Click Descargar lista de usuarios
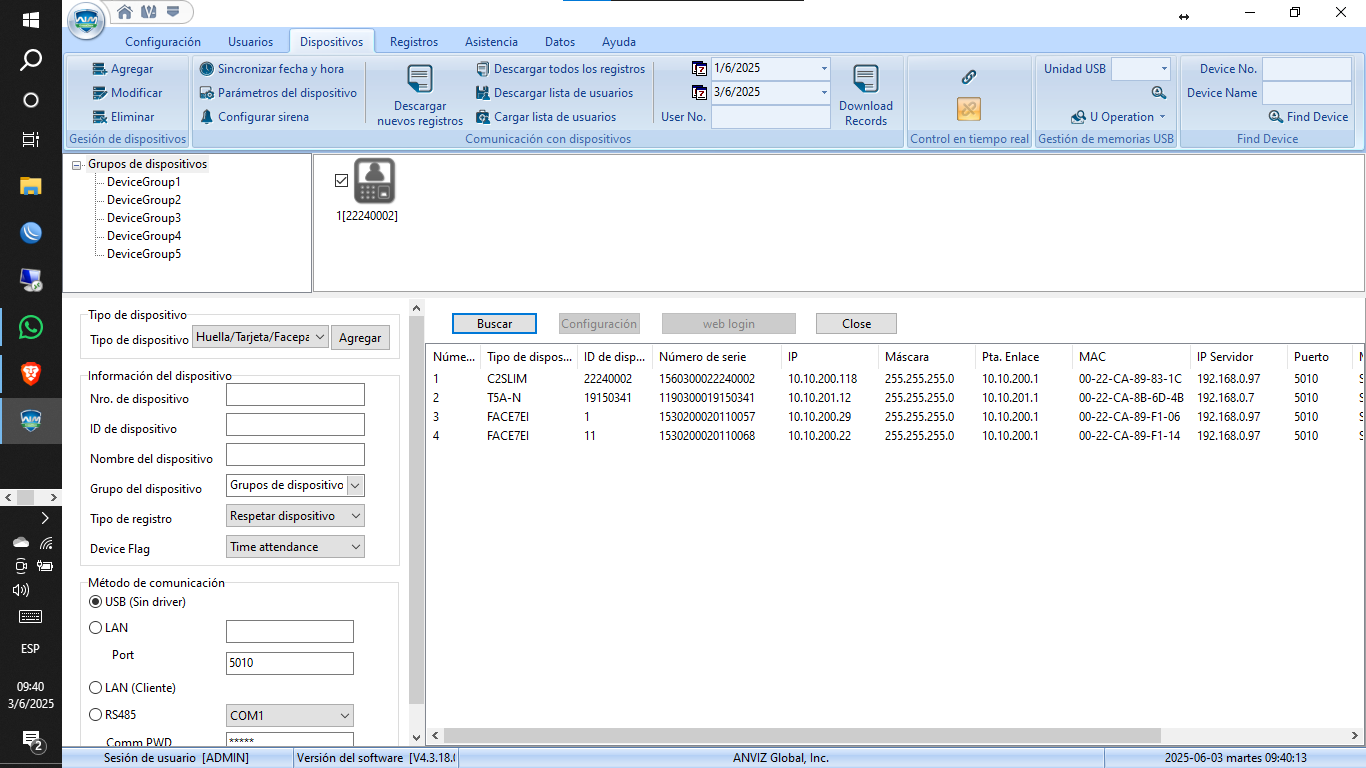This screenshot has height=768, width=1366. tap(555, 93)
